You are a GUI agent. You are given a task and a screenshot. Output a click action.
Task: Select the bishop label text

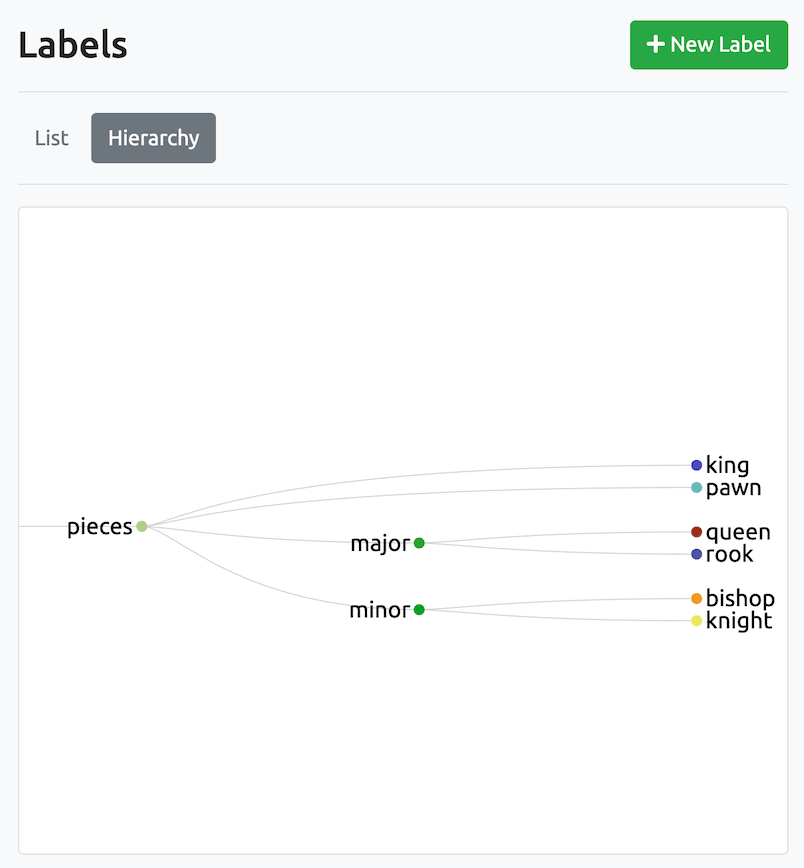coord(739,598)
